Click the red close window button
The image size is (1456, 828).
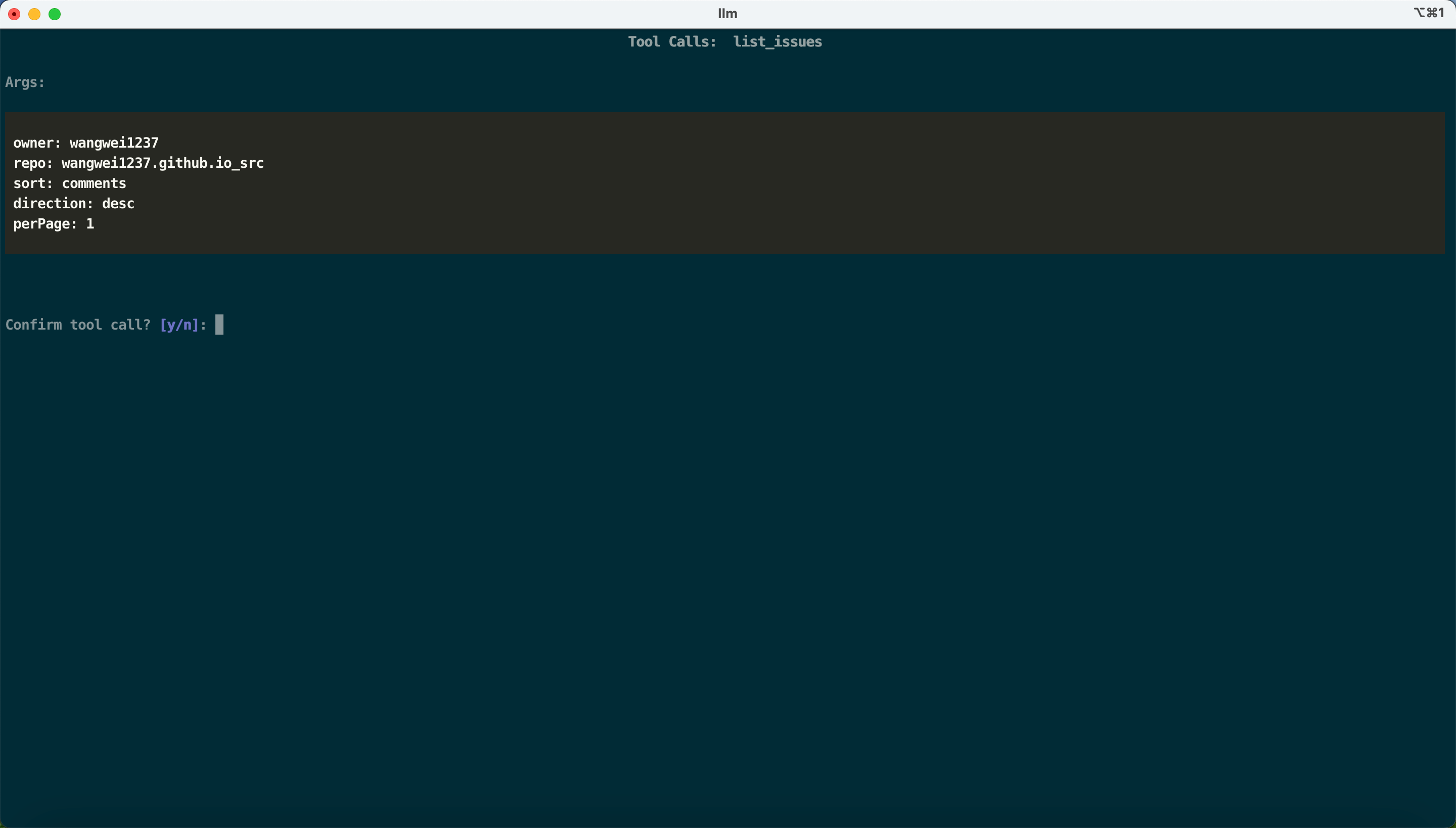(x=14, y=14)
